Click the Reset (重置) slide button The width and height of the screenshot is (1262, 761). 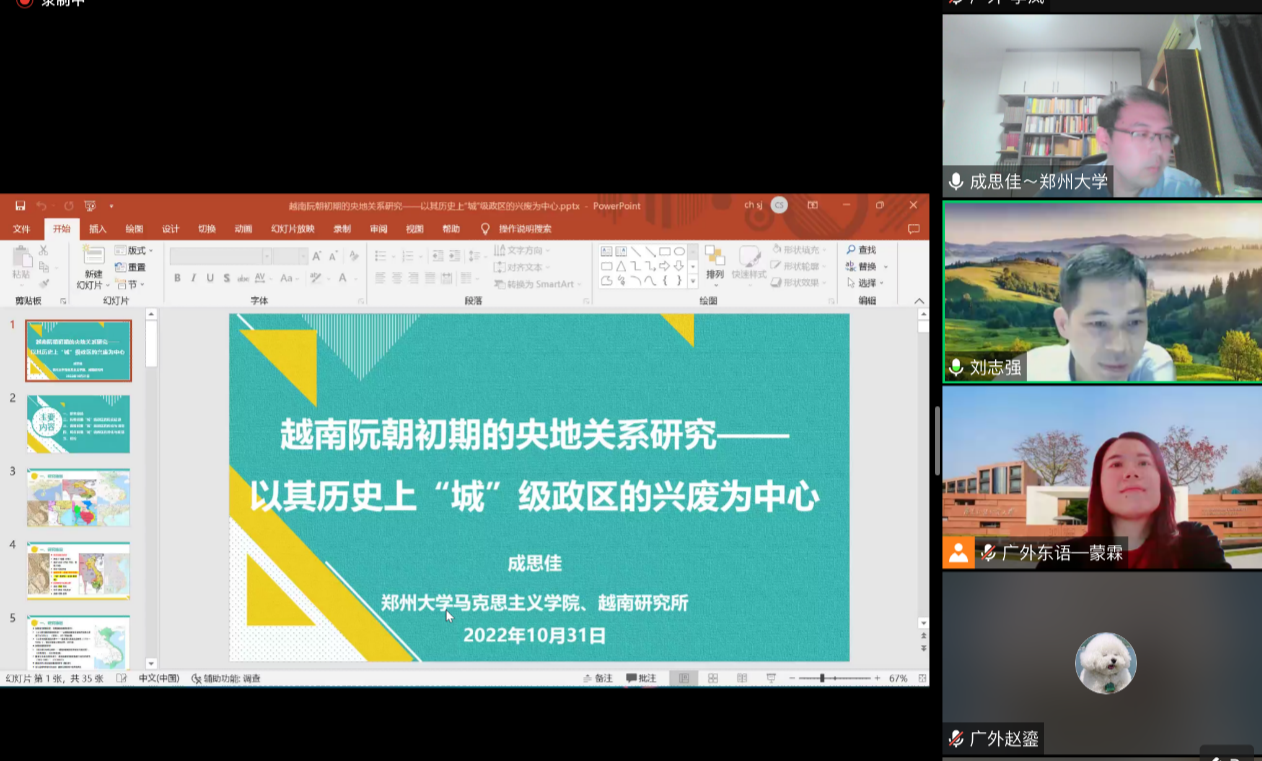[131, 267]
